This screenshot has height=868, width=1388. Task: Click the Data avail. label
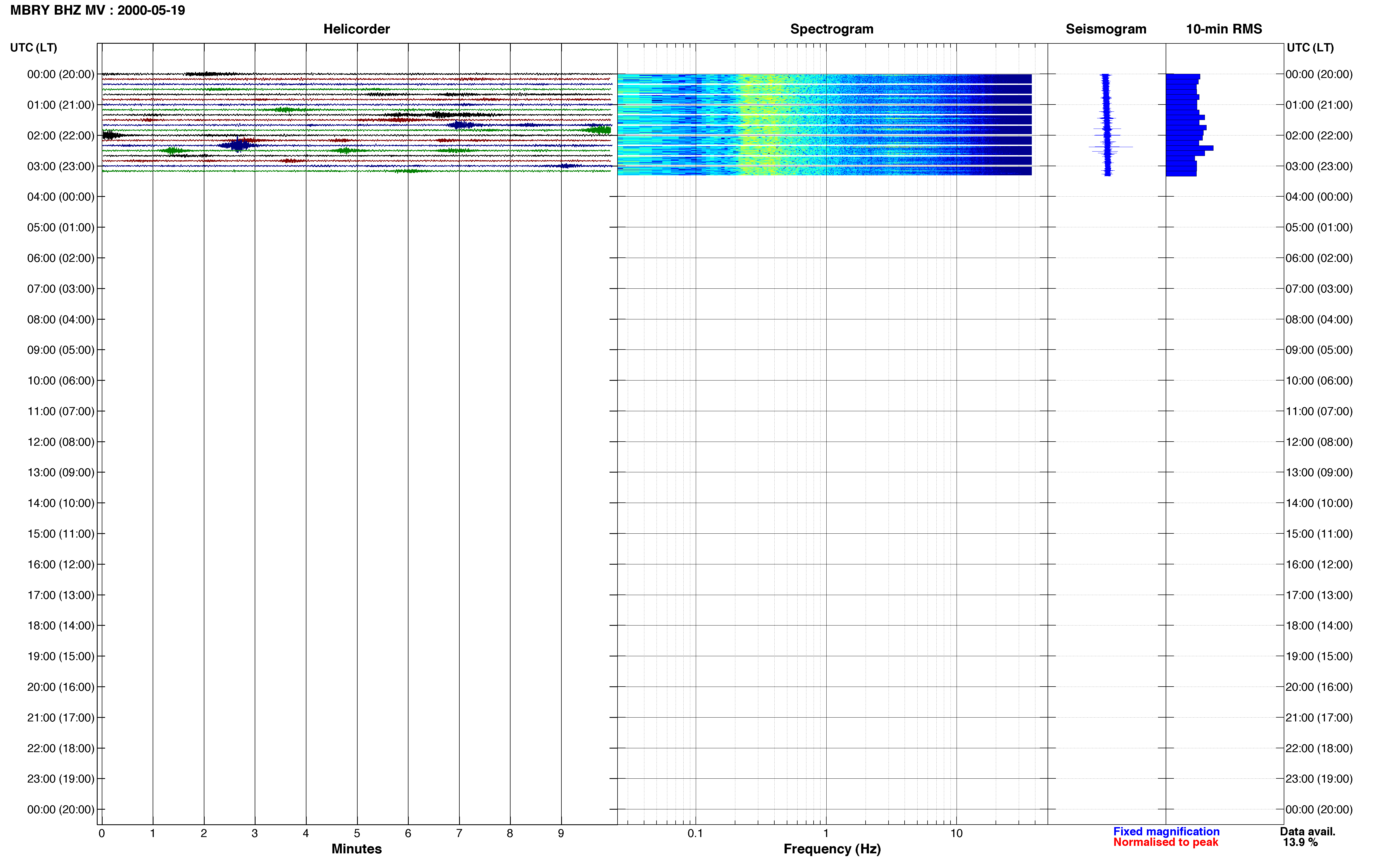1308,831
